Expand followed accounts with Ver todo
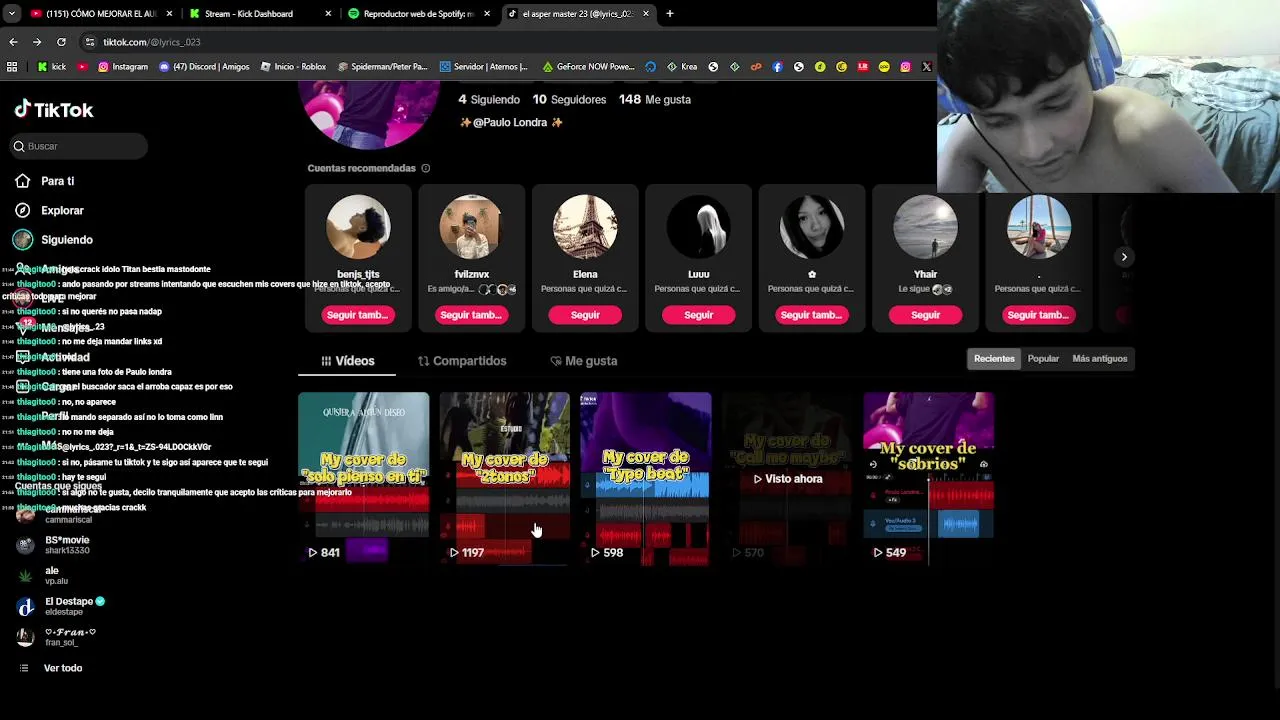 63,668
